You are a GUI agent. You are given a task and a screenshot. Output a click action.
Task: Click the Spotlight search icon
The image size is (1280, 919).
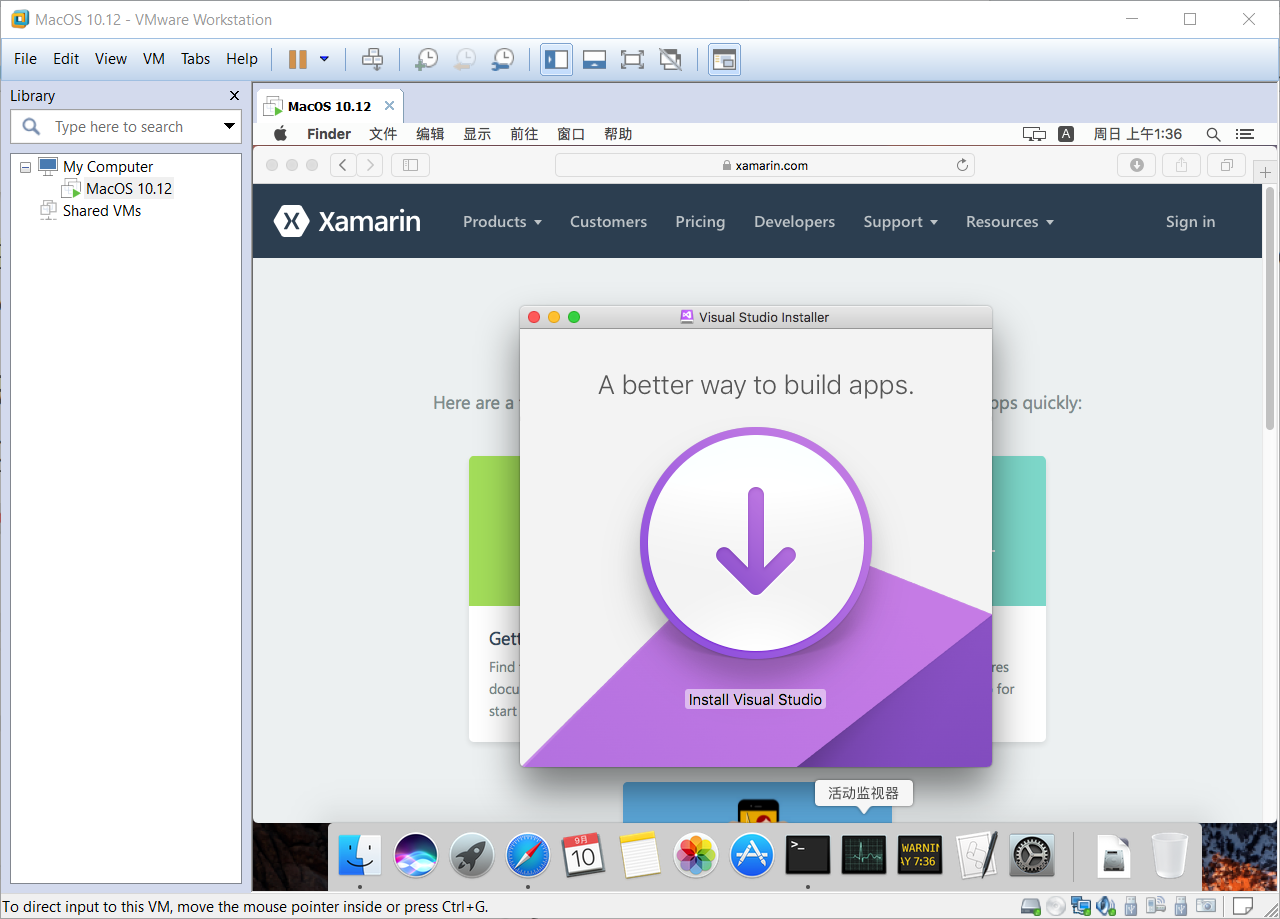[x=1213, y=134]
